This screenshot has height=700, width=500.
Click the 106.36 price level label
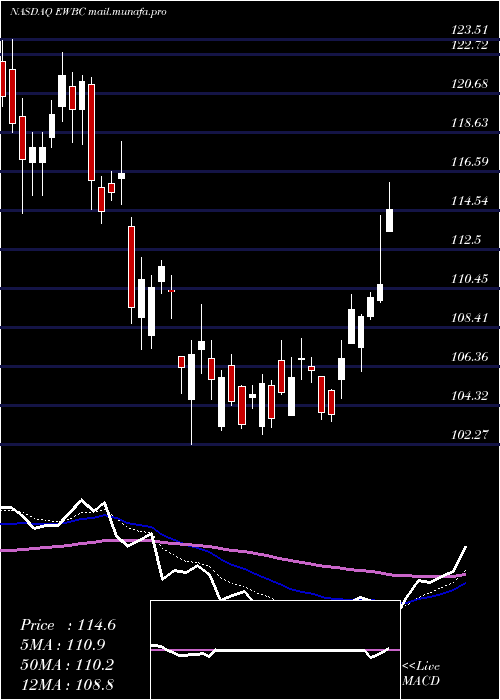click(469, 357)
